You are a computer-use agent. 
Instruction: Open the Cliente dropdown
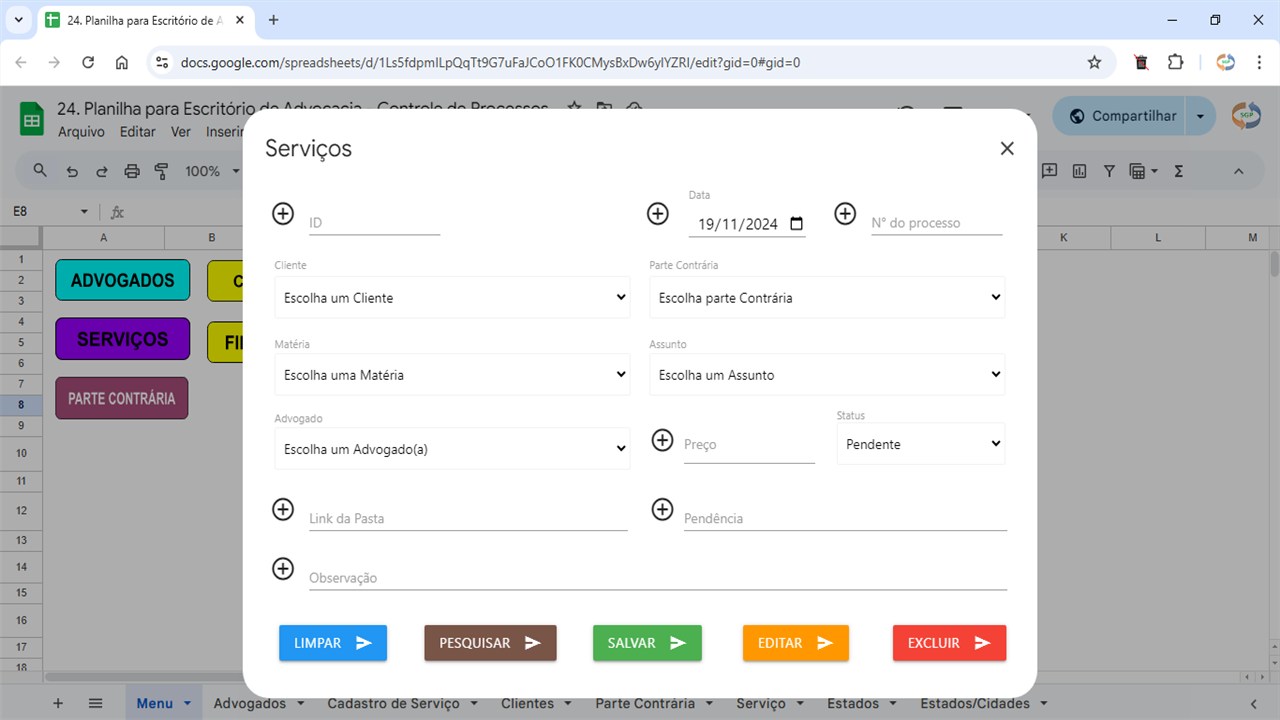tap(452, 298)
